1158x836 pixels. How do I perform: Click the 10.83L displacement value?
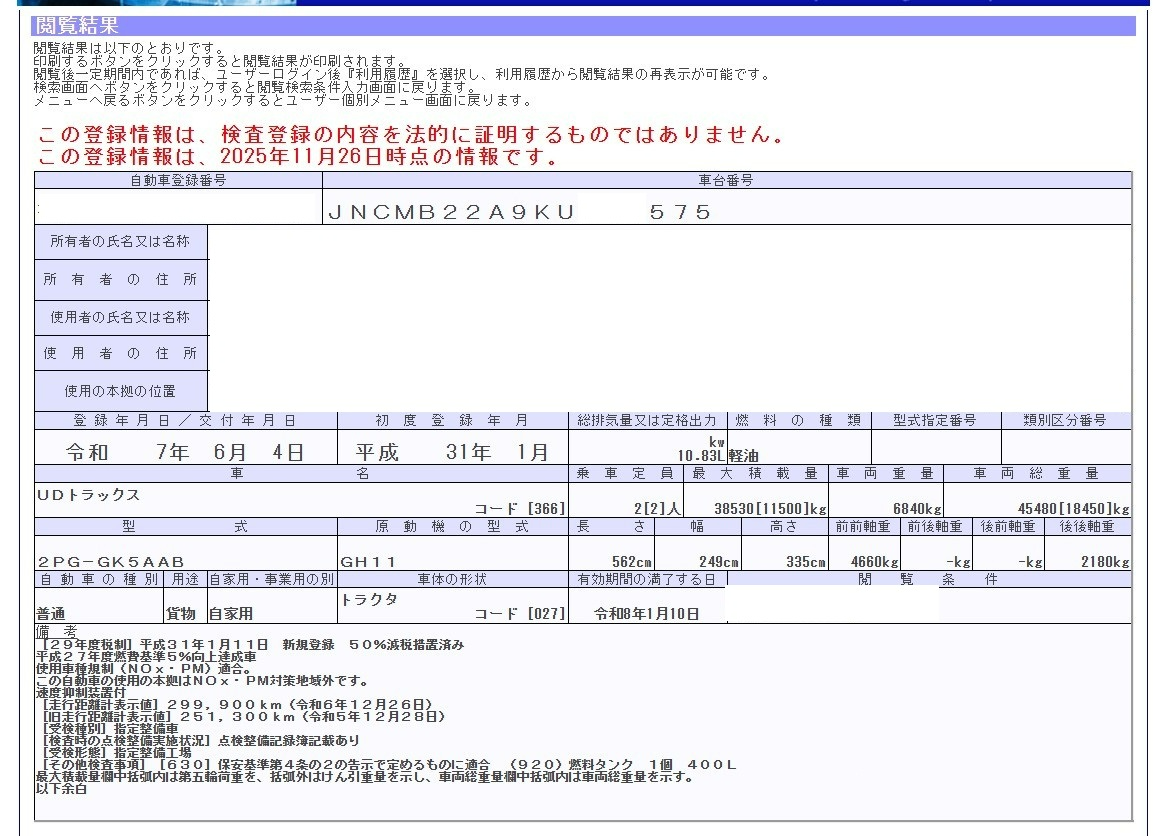(701, 456)
